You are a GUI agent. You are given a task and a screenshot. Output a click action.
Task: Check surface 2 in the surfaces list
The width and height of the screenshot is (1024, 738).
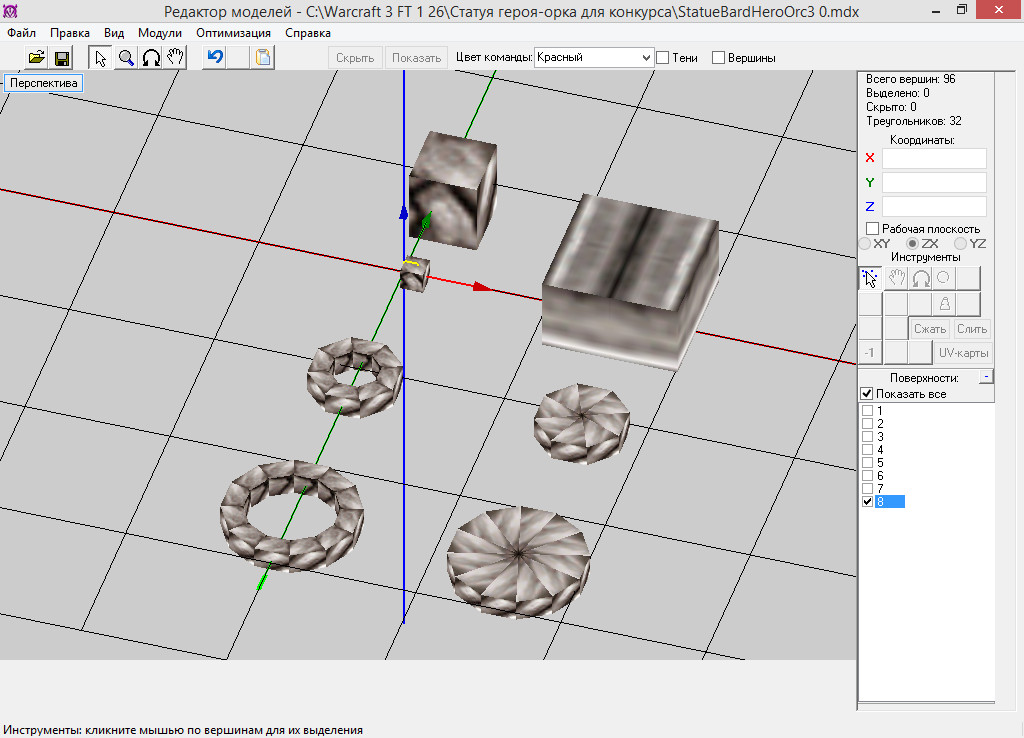[867, 424]
